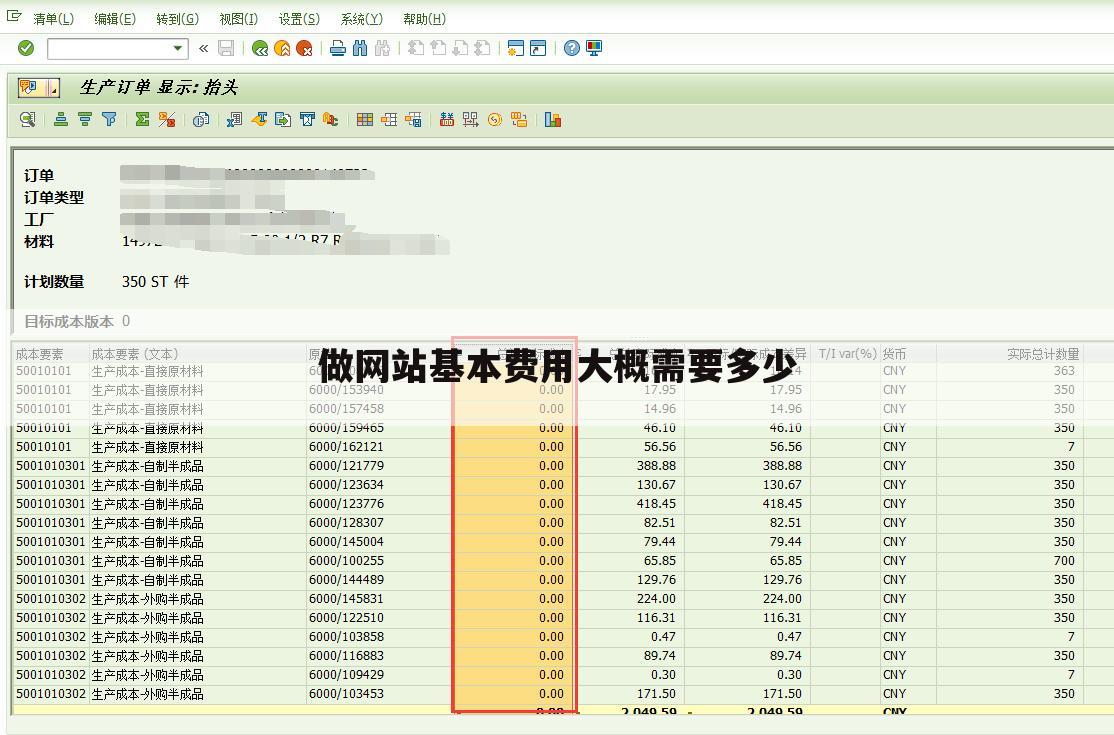Screen dimensions: 1114x735
Task: Calculate subtotals on the list
Action: [167, 120]
